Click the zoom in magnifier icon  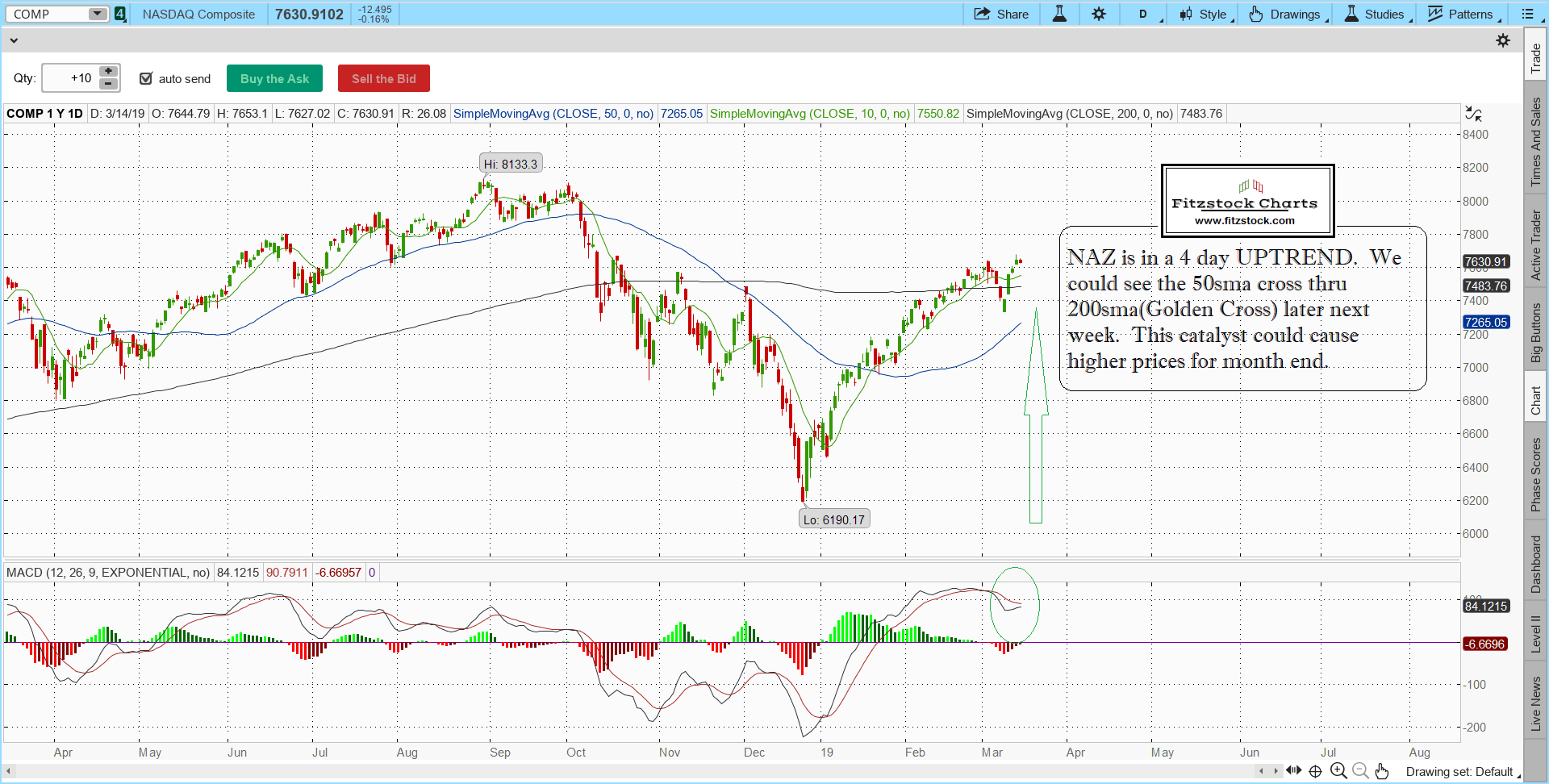1338,771
